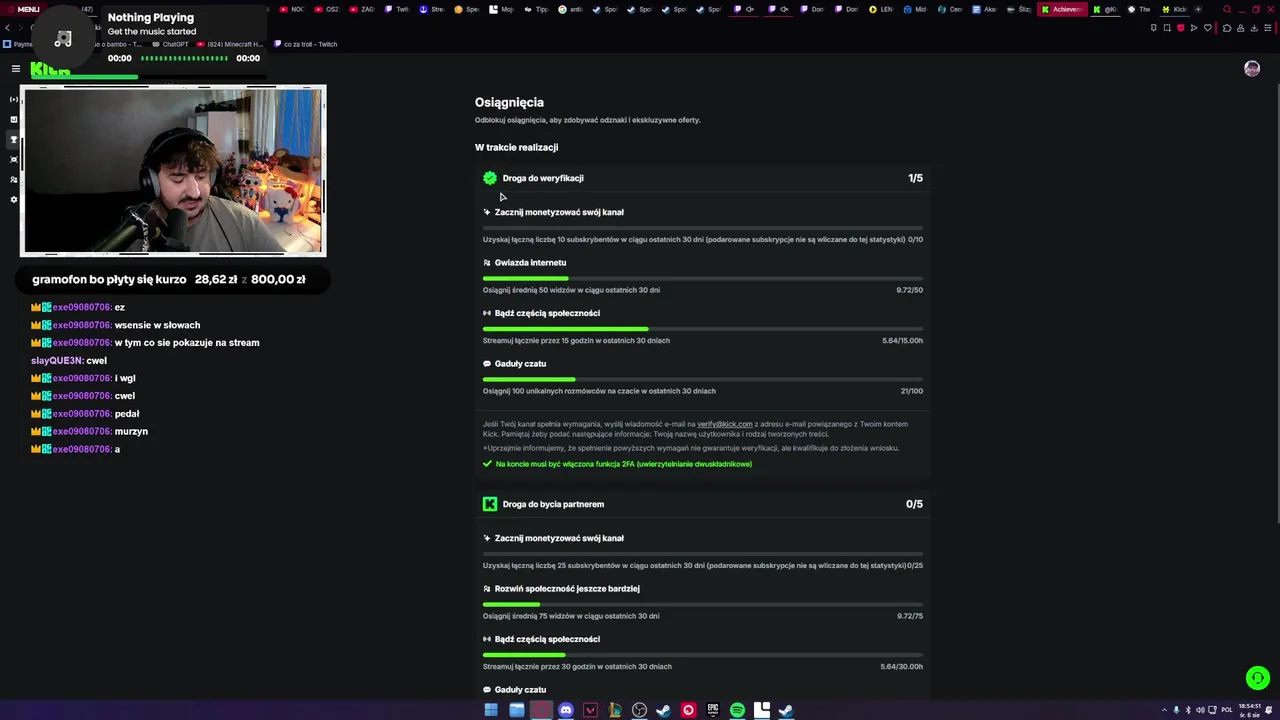Screen dimensions: 1280x720
Task: Open Discord from the taskbar
Action: tap(565, 710)
